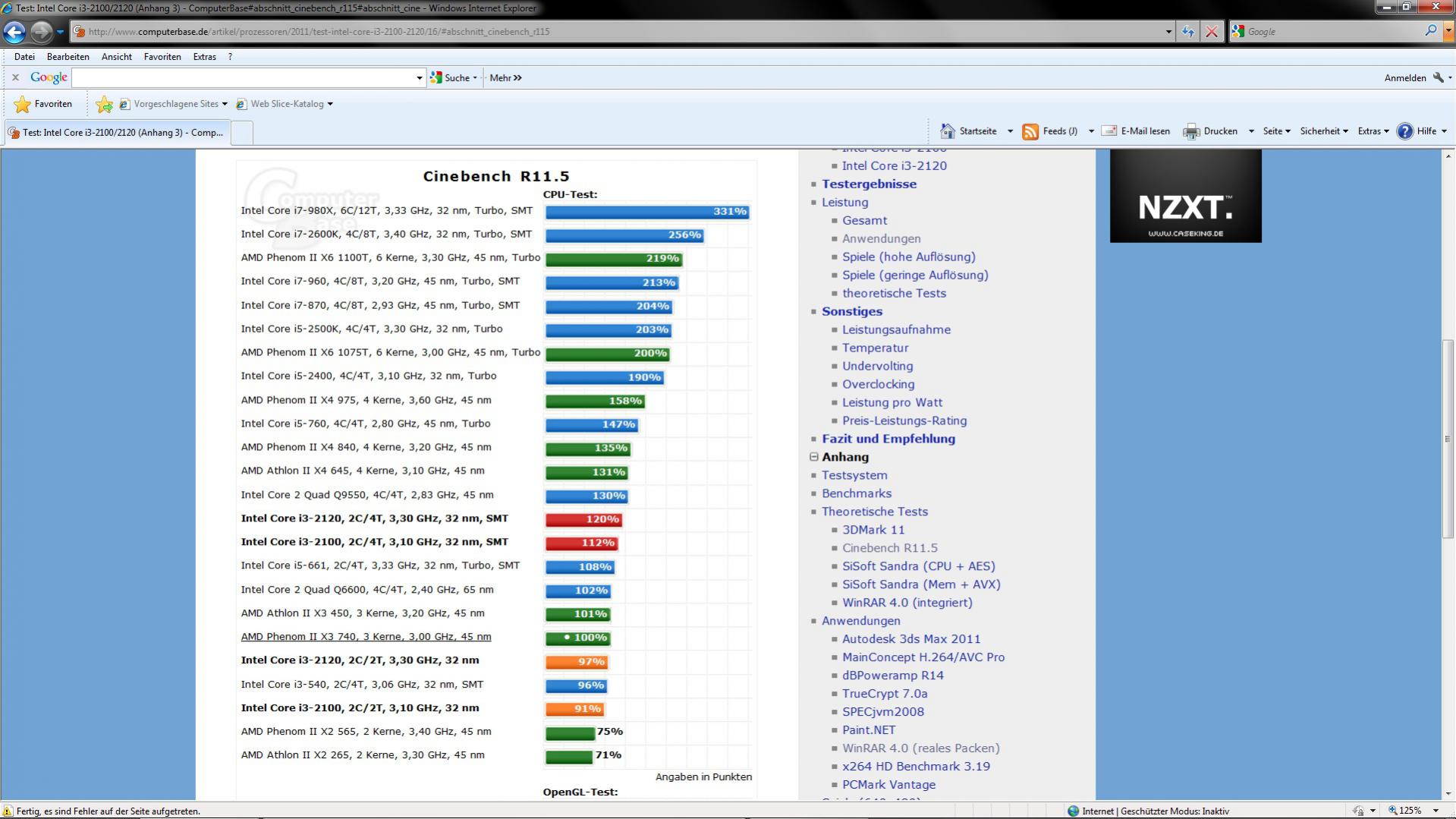1456x819 pixels.
Task: Click the address bar URL field
Action: 622,32
